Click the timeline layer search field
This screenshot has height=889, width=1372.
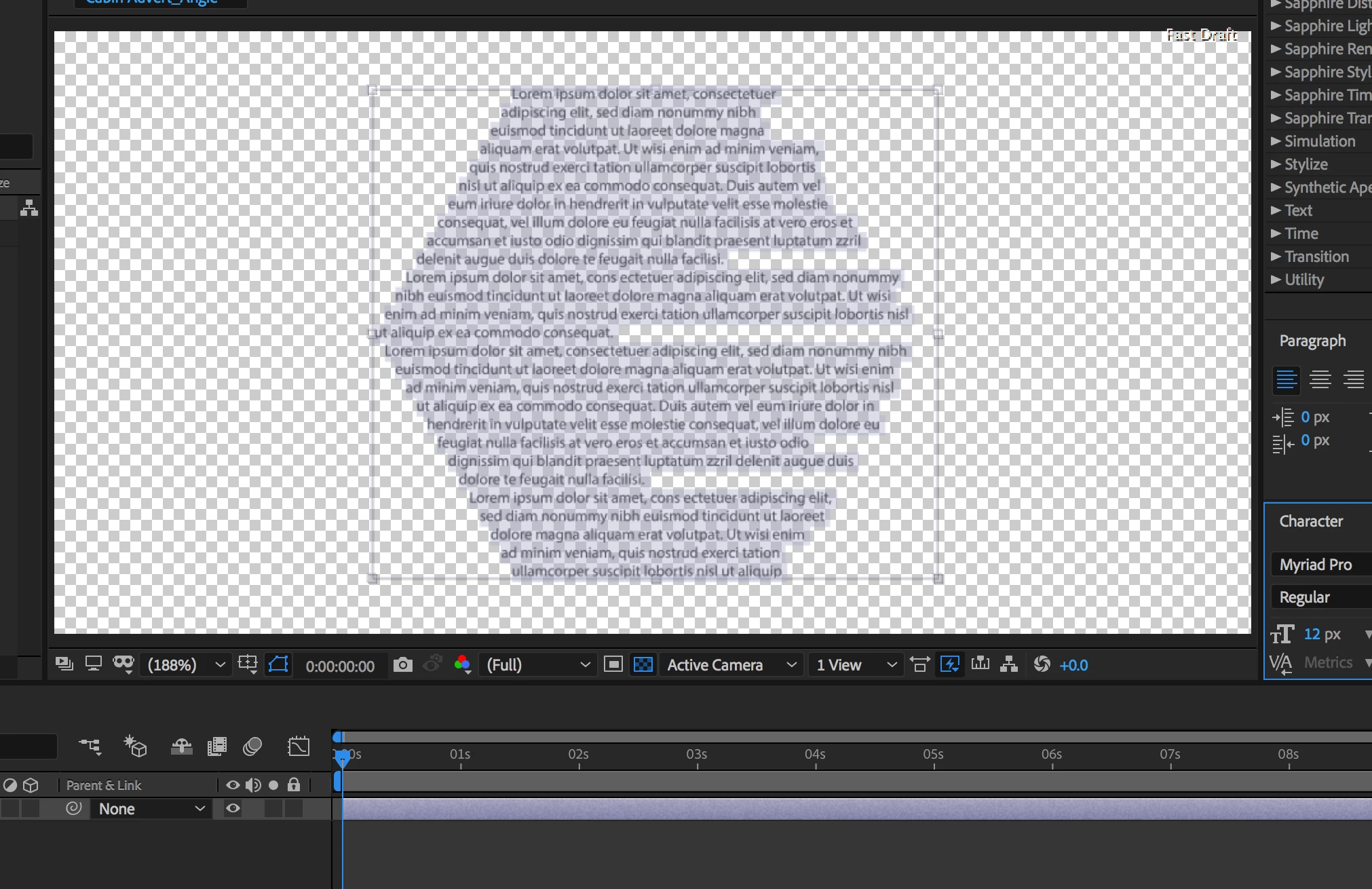[27, 746]
